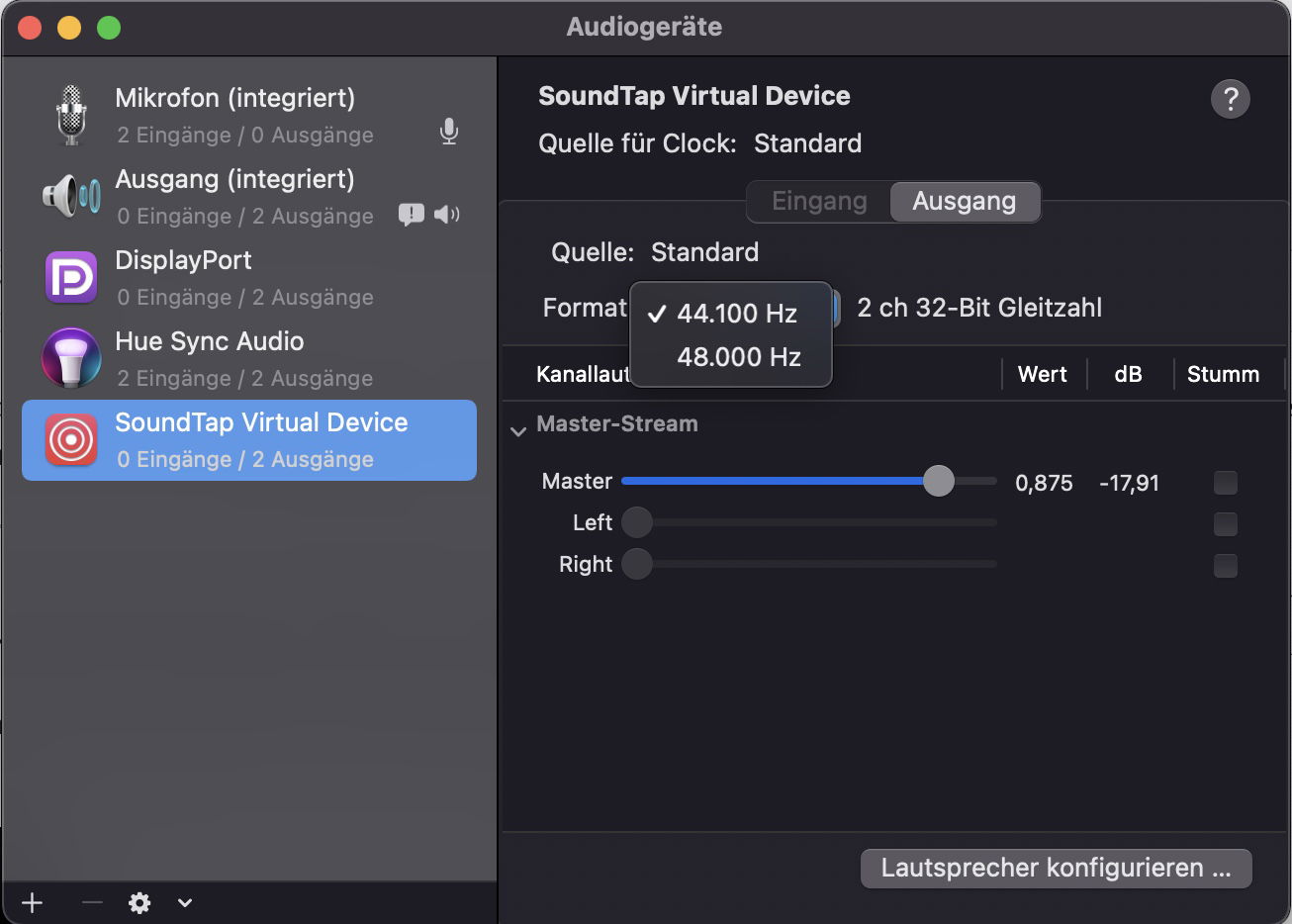Click the alert sound speech bubble icon
This screenshot has height=924, width=1292.
411,215
